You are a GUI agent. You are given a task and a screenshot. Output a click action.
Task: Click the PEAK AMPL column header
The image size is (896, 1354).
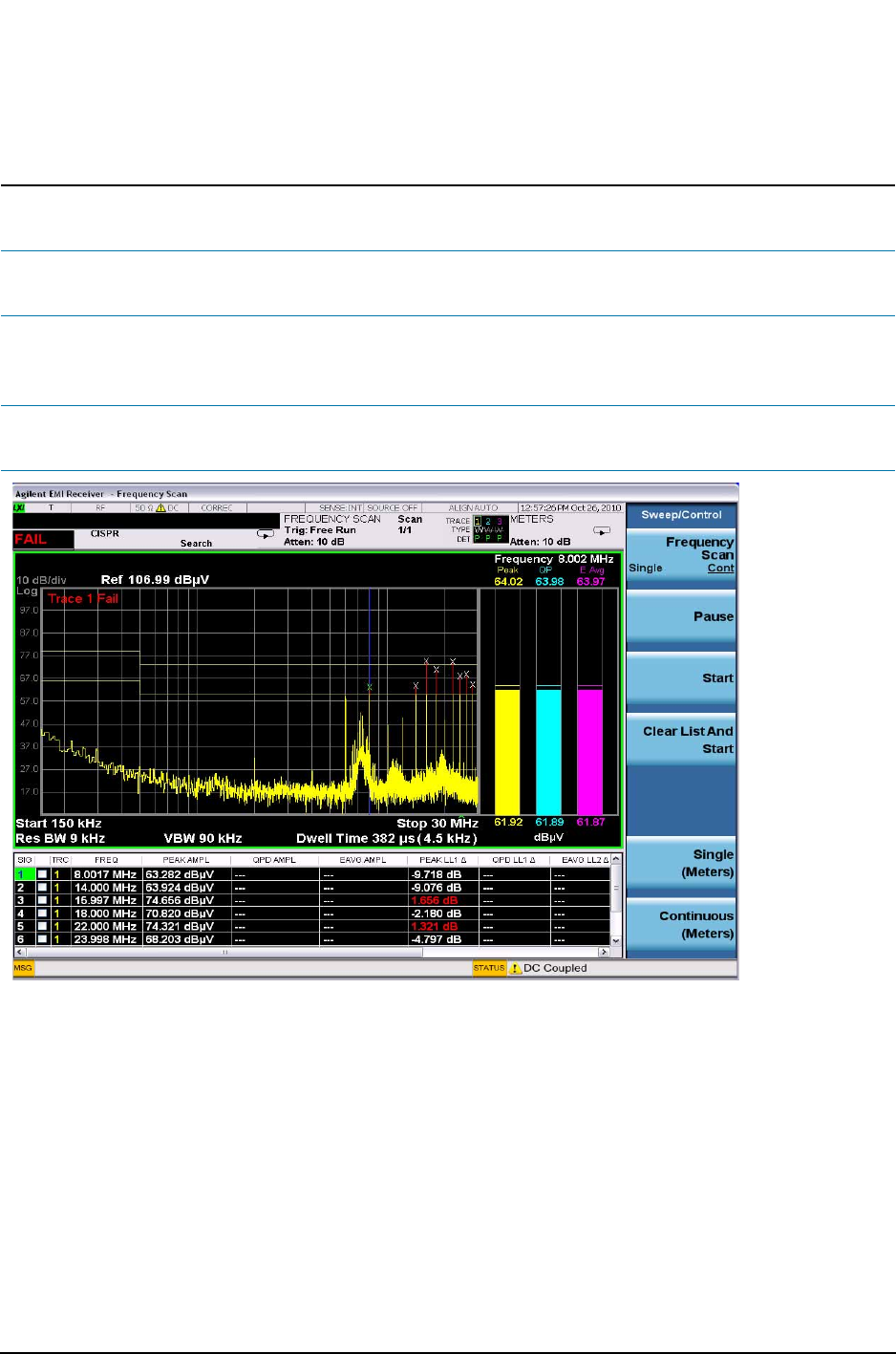click(x=186, y=860)
